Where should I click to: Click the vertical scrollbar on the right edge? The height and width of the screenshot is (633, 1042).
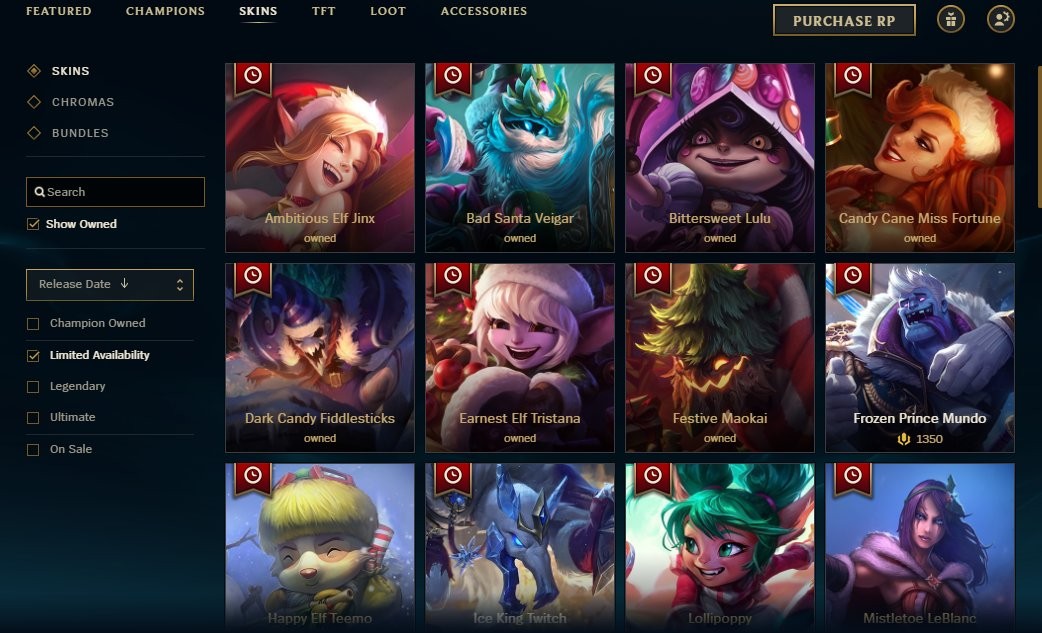coord(1039,136)
